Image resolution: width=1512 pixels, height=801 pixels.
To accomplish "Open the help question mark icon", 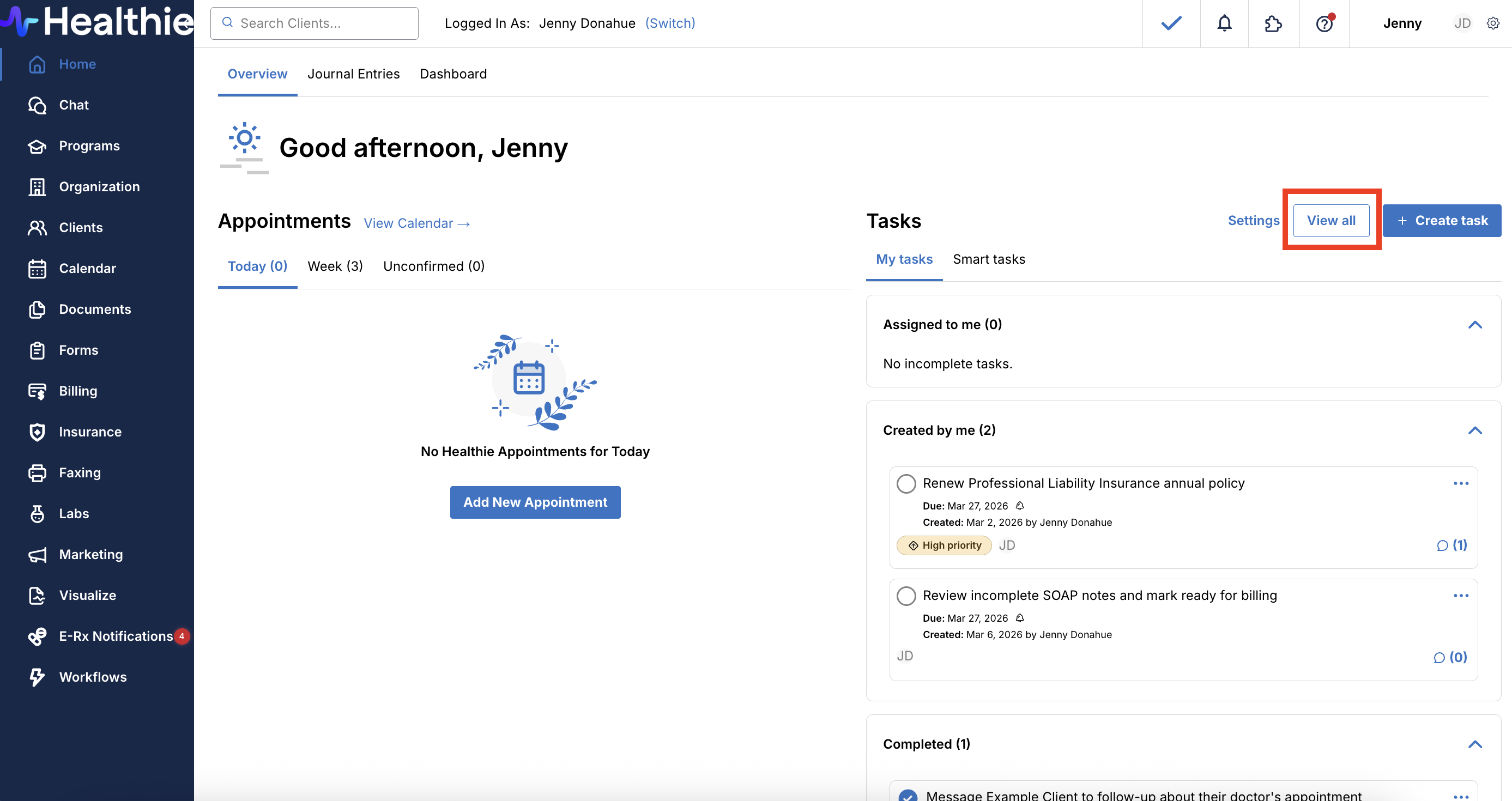I will coord(1323,23).
